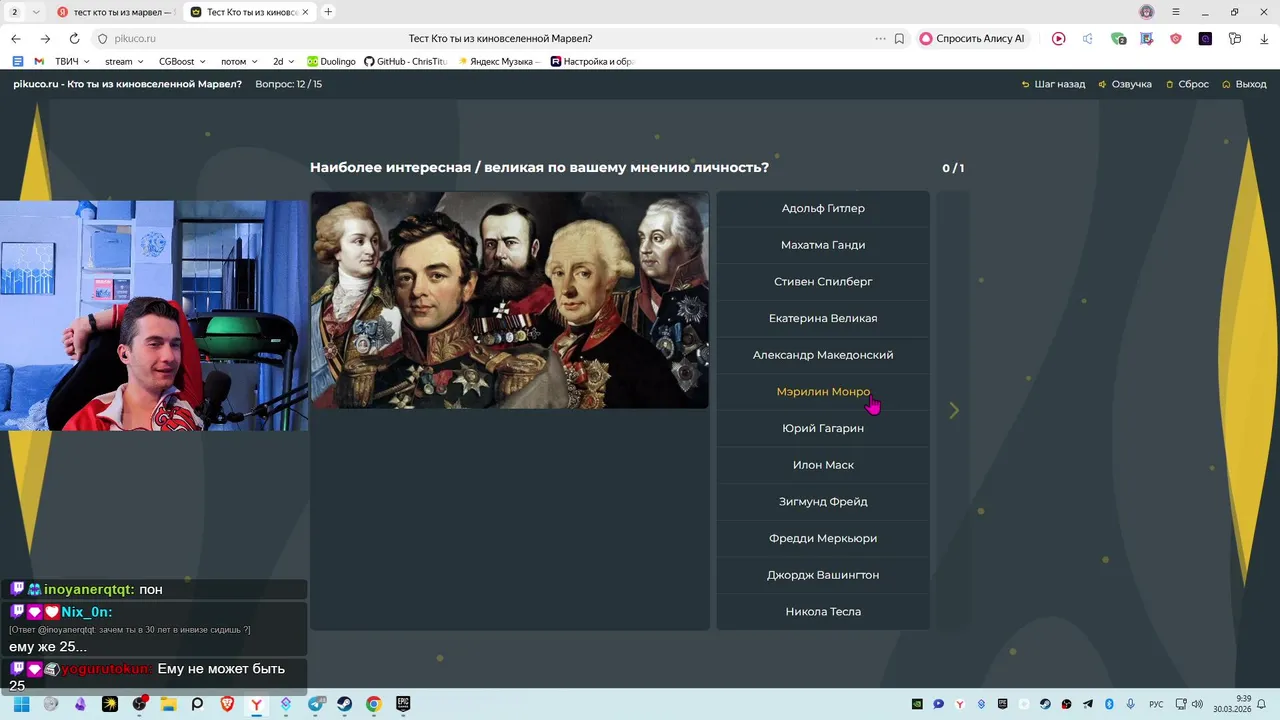Choose answer Юрий Гагарин
The width and height of the screenshot is (1280, 720).
[x=823, y=428]
